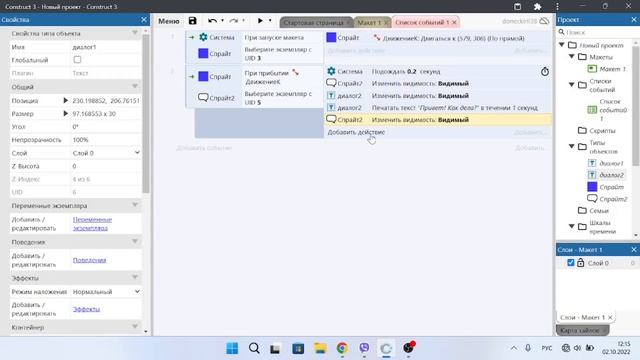
Task: Open browser extensions puzzle icon
Action: (x=538, y=7)
